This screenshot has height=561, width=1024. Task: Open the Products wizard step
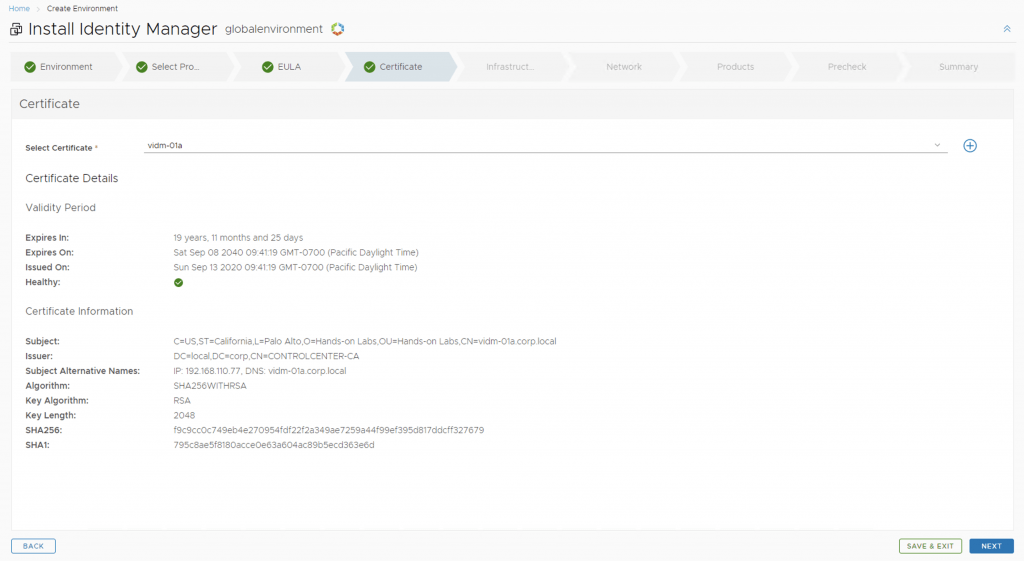[x=735, y=67]
